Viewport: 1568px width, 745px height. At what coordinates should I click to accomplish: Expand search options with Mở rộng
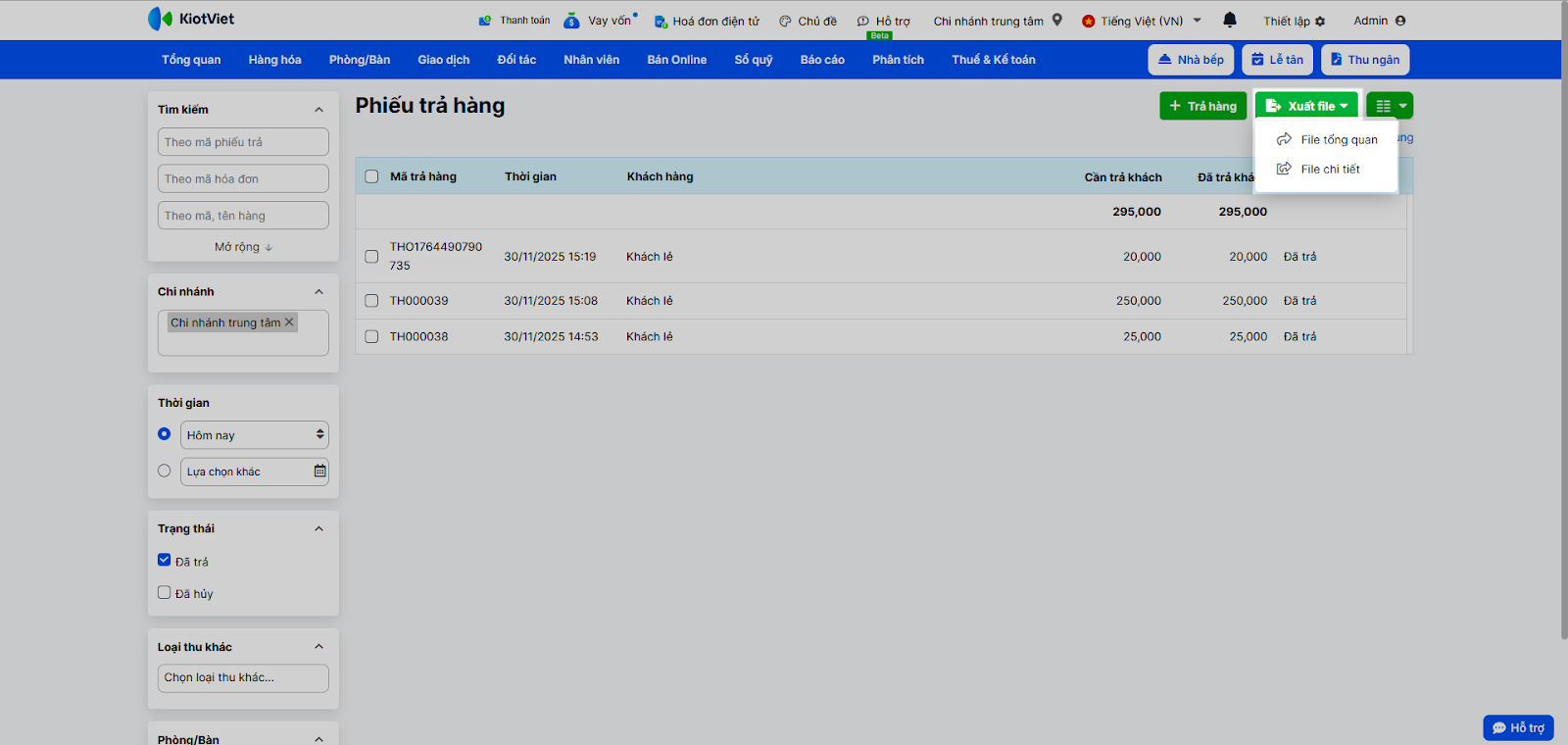pyautogui.click(x=243, y=247)
